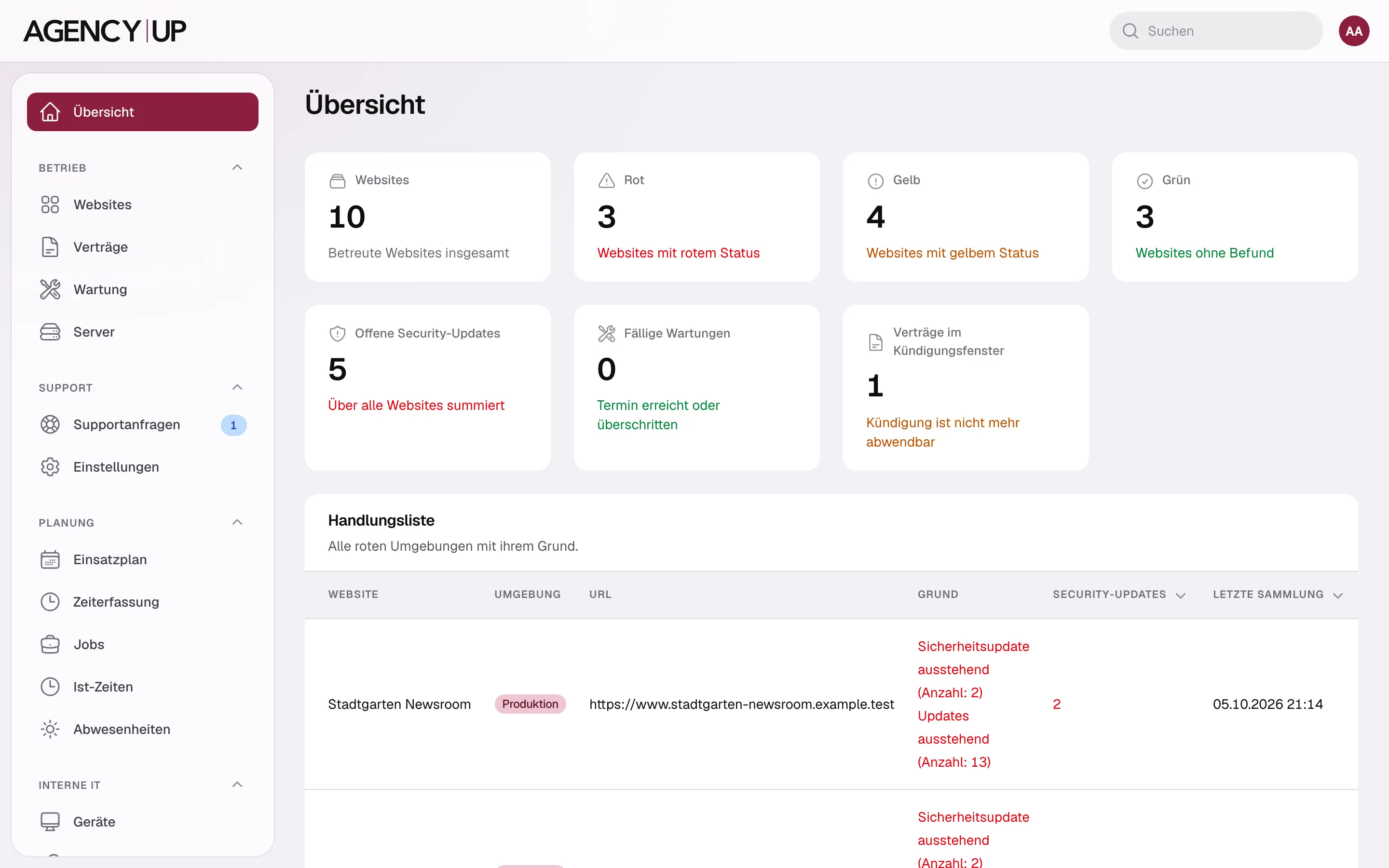Click the warning triangle icon on Rot card
This screenshot has height=868, width=1389.
click(606, 181)
